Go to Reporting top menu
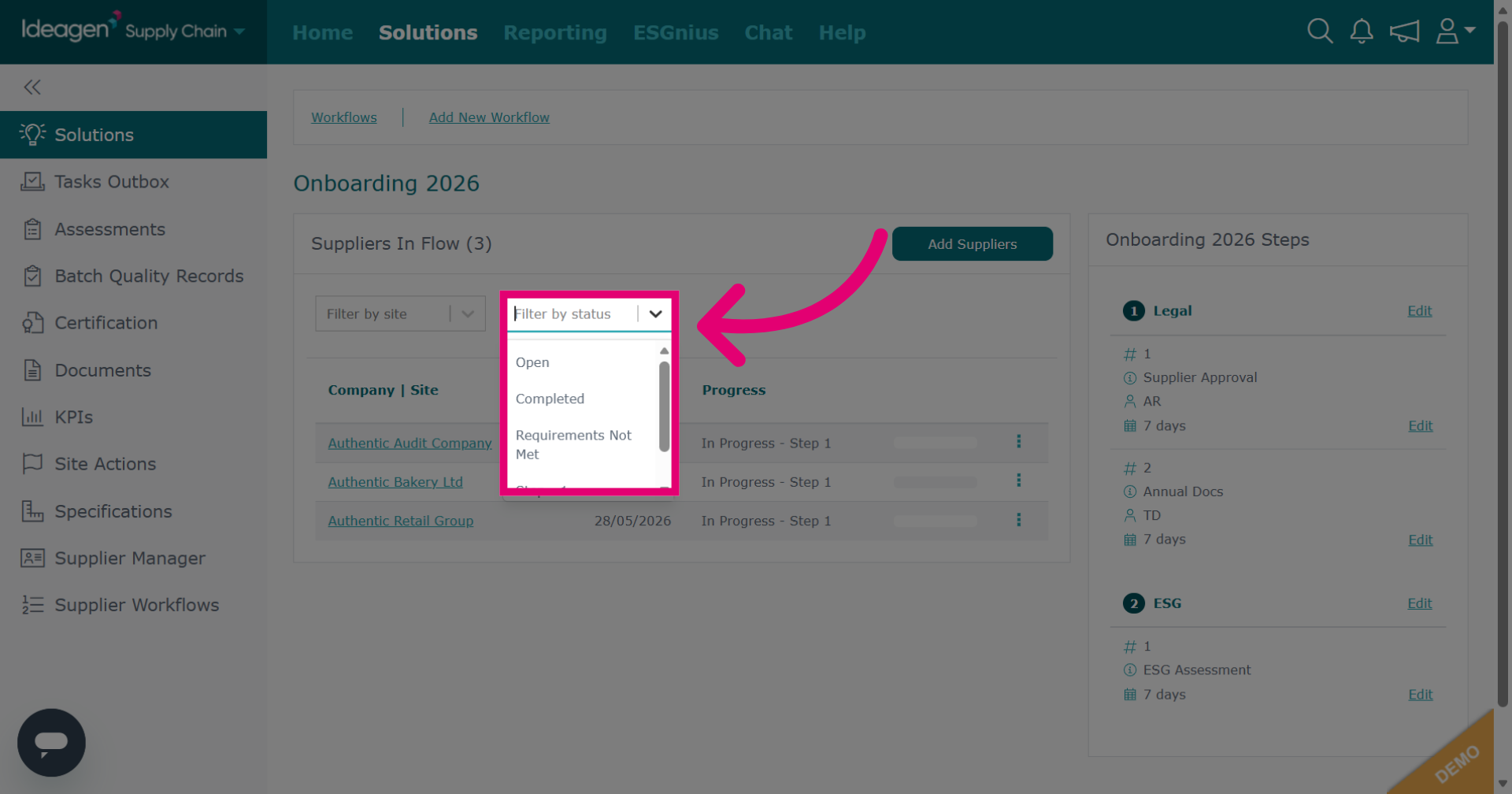This screenshot has width=1512, height=794. click(x=555, y=32)
